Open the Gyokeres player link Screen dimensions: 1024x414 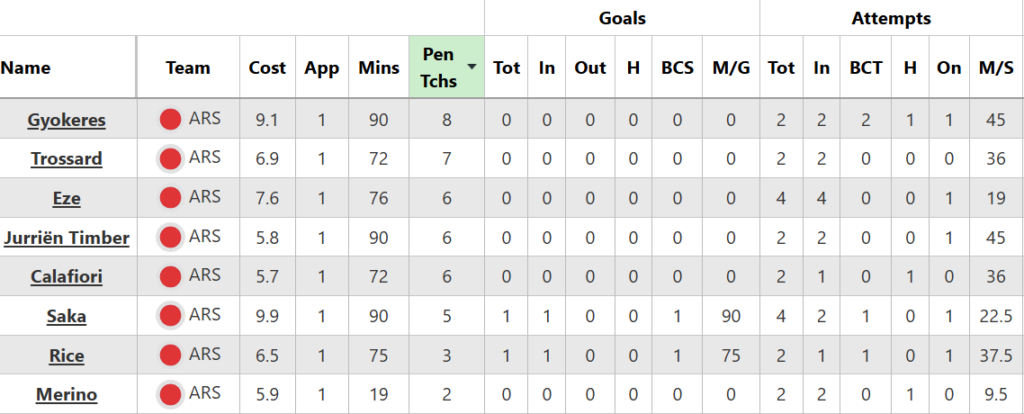[x=67, y=121]
